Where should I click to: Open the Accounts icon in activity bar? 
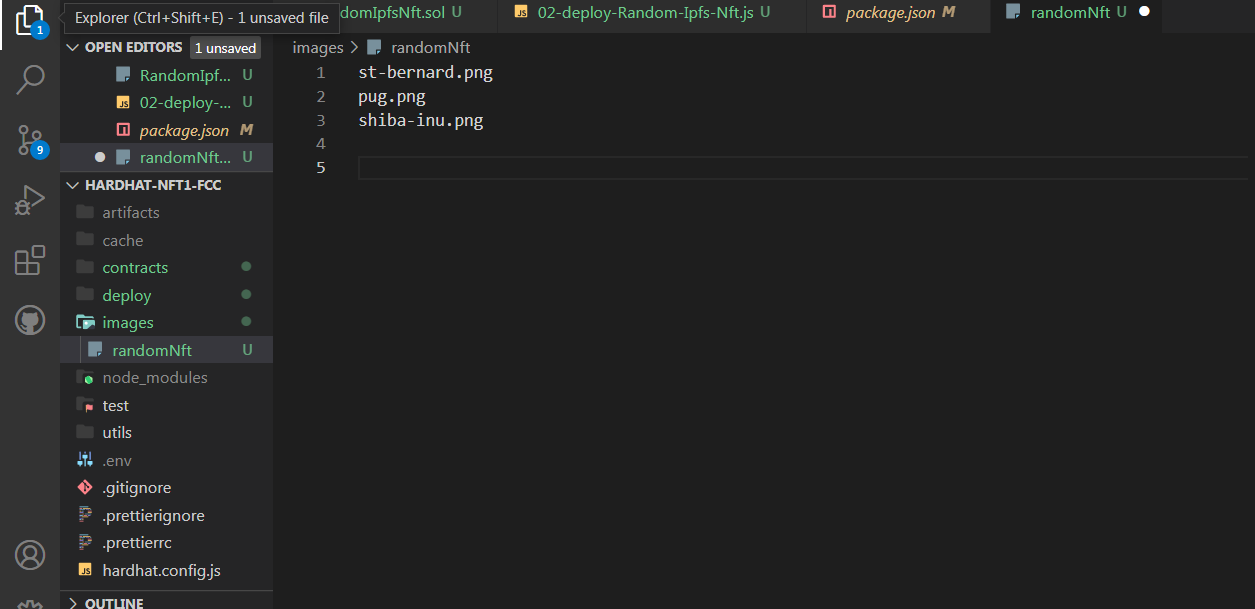[x=30, y=555]
